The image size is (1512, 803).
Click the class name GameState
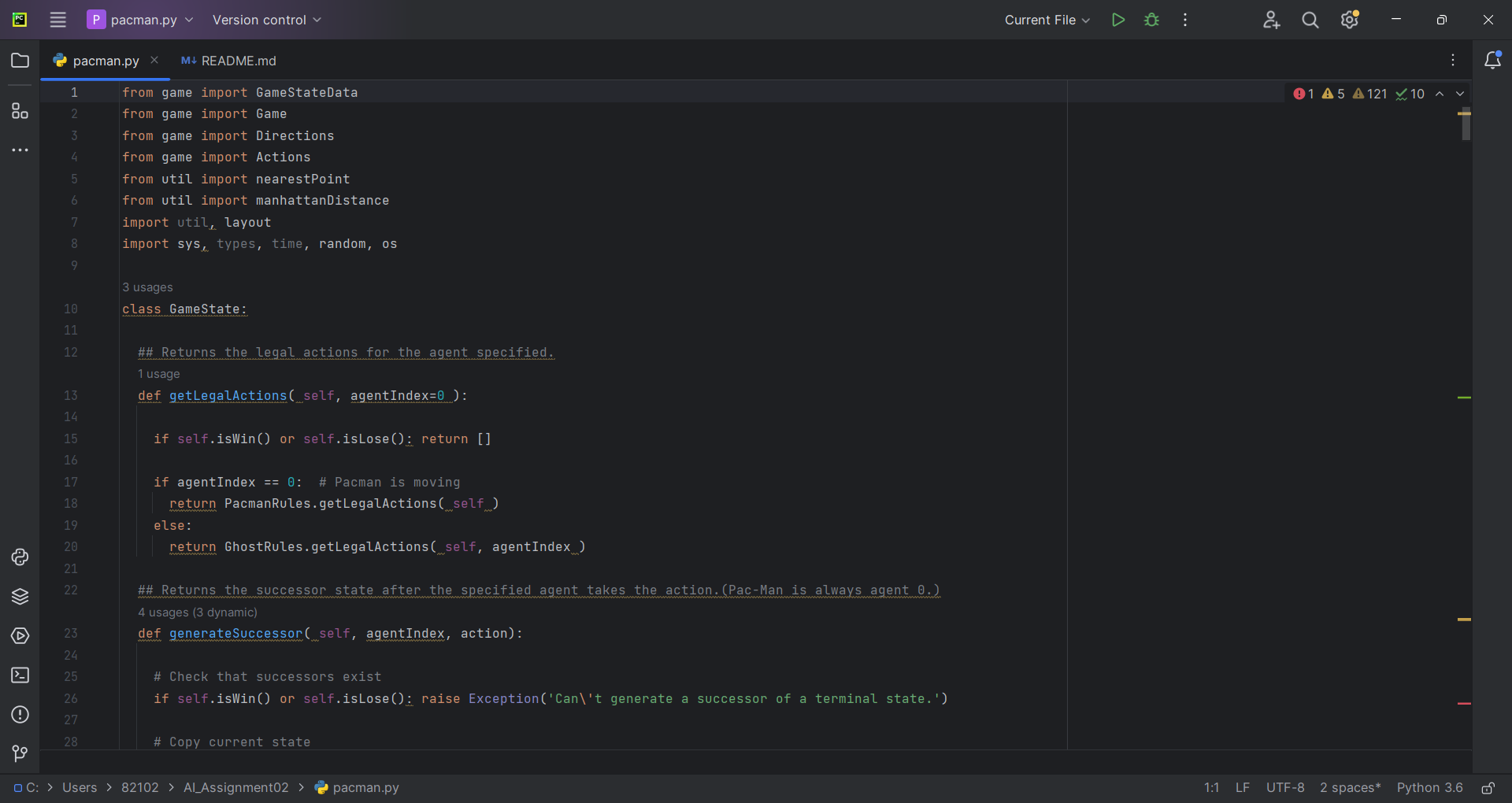(205, 309)
